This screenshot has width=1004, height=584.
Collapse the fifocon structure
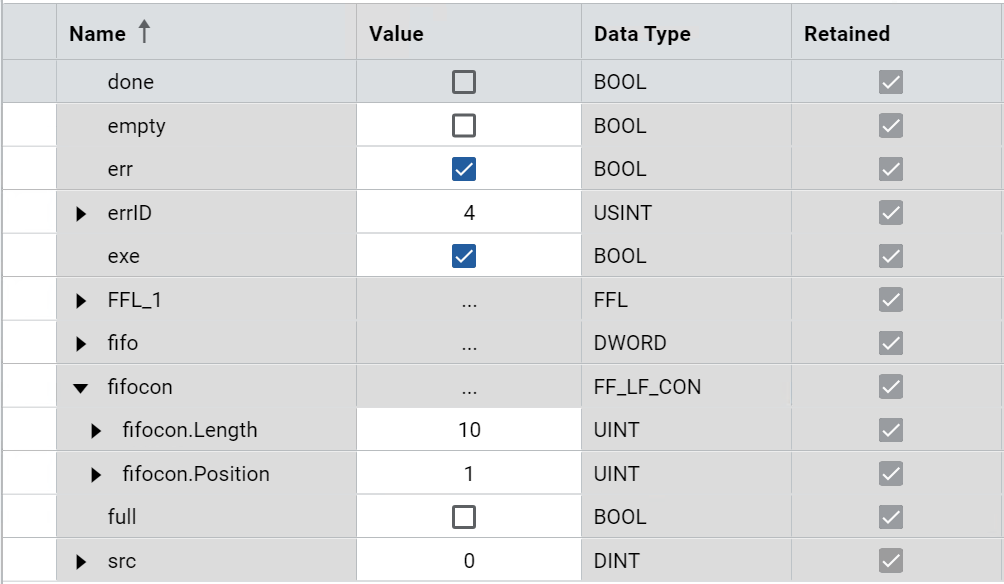pyautogui.click(x=81, y=387)
